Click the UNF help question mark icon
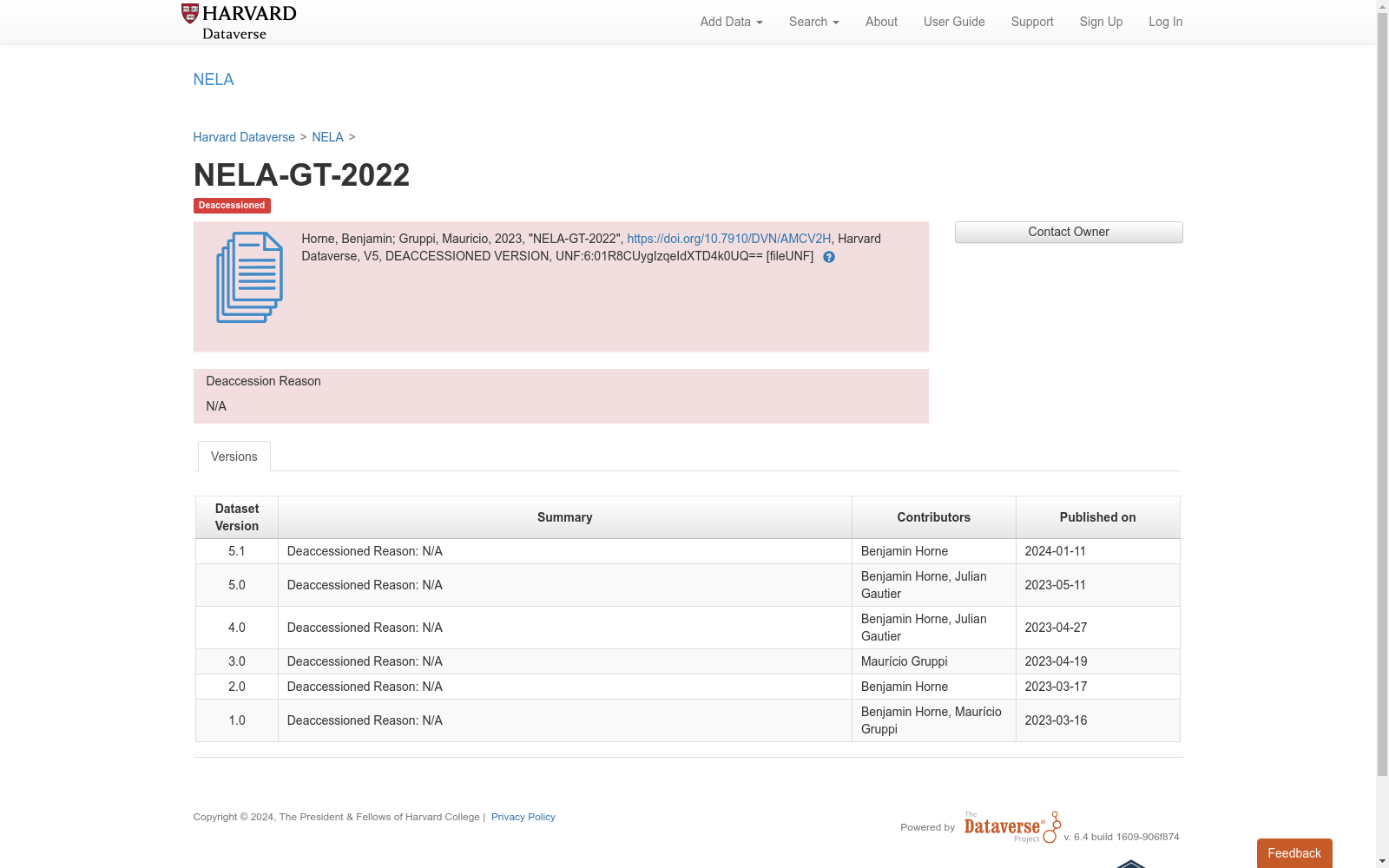Viewport: 1389px width, 868px height. pos(829,257)
